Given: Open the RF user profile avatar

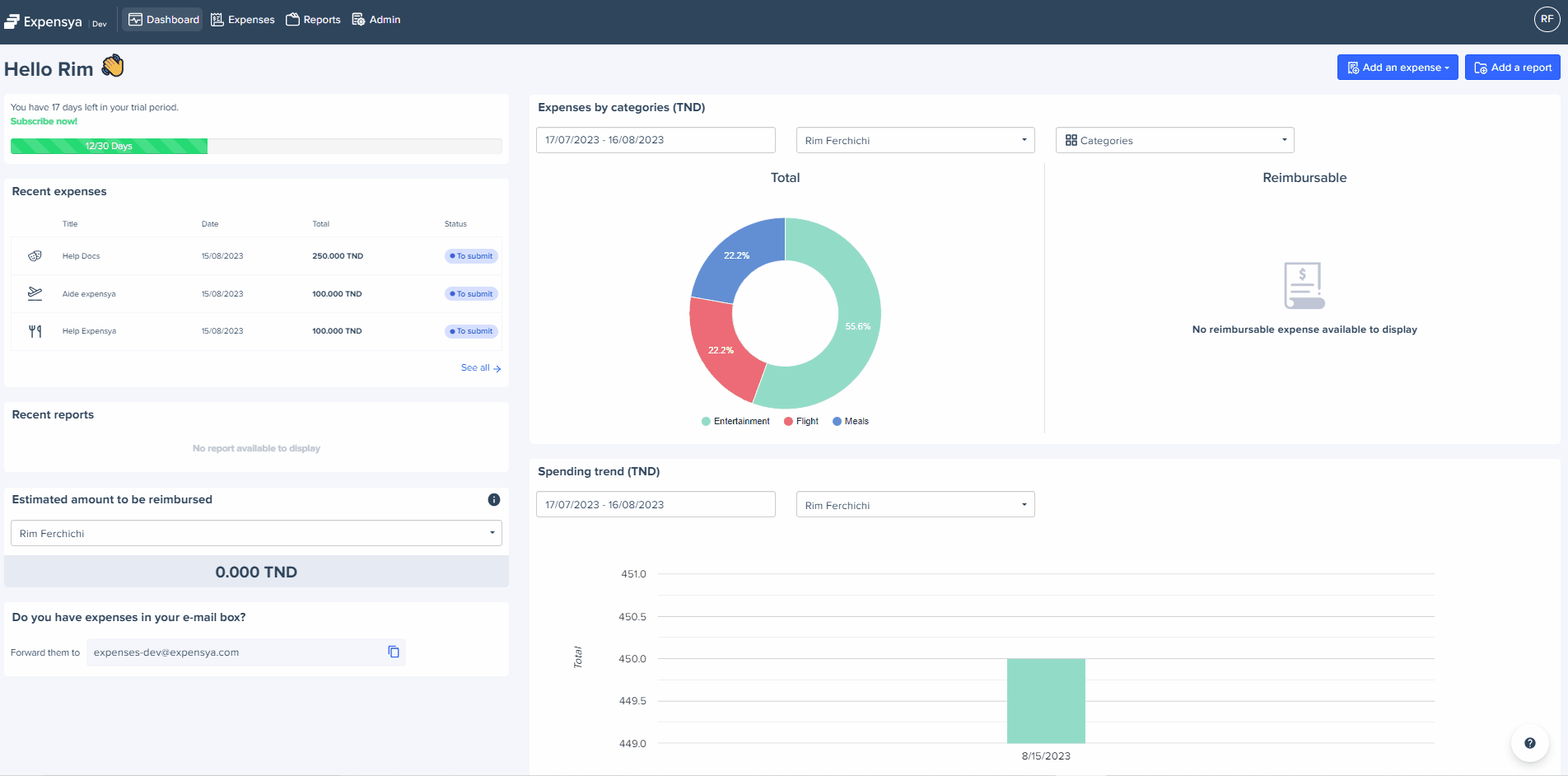Looking at the screenshot, I should click(x=1547, y=19).
